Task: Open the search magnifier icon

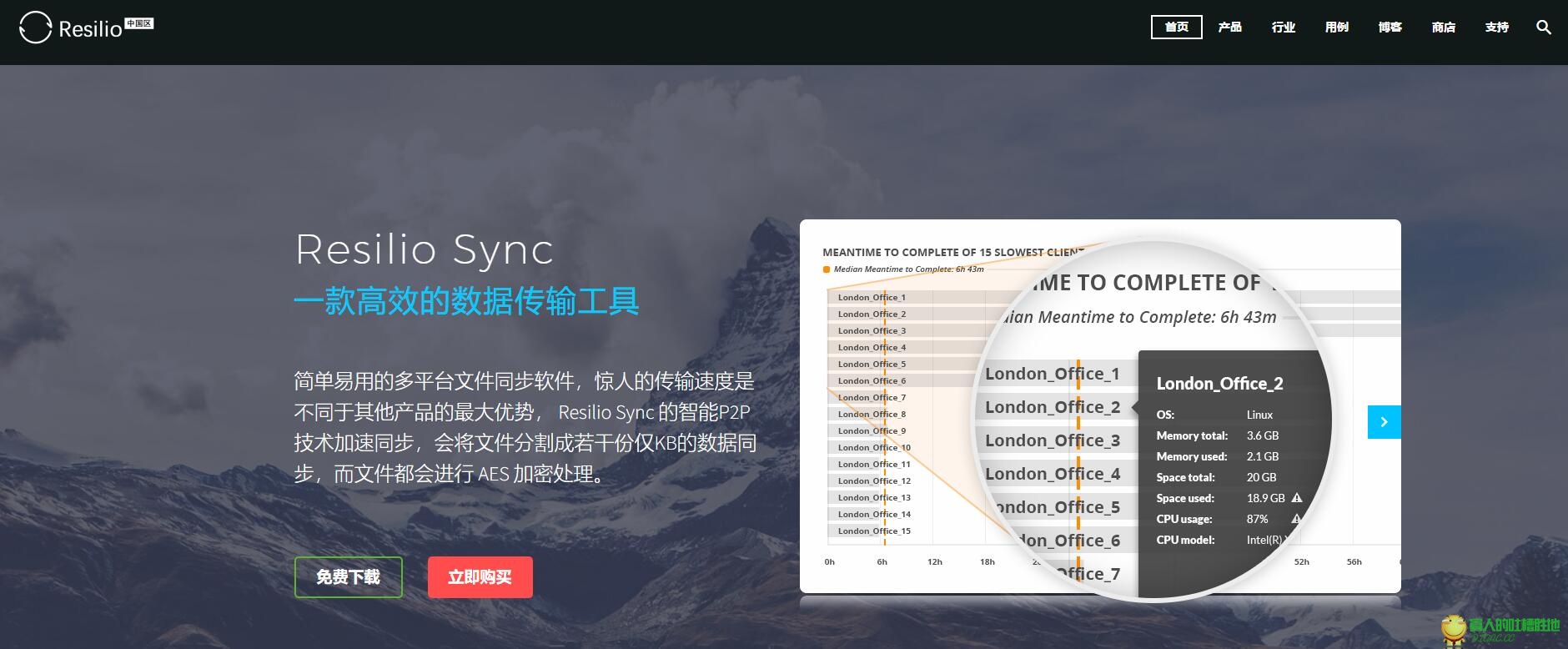Action: (1544, 28)
